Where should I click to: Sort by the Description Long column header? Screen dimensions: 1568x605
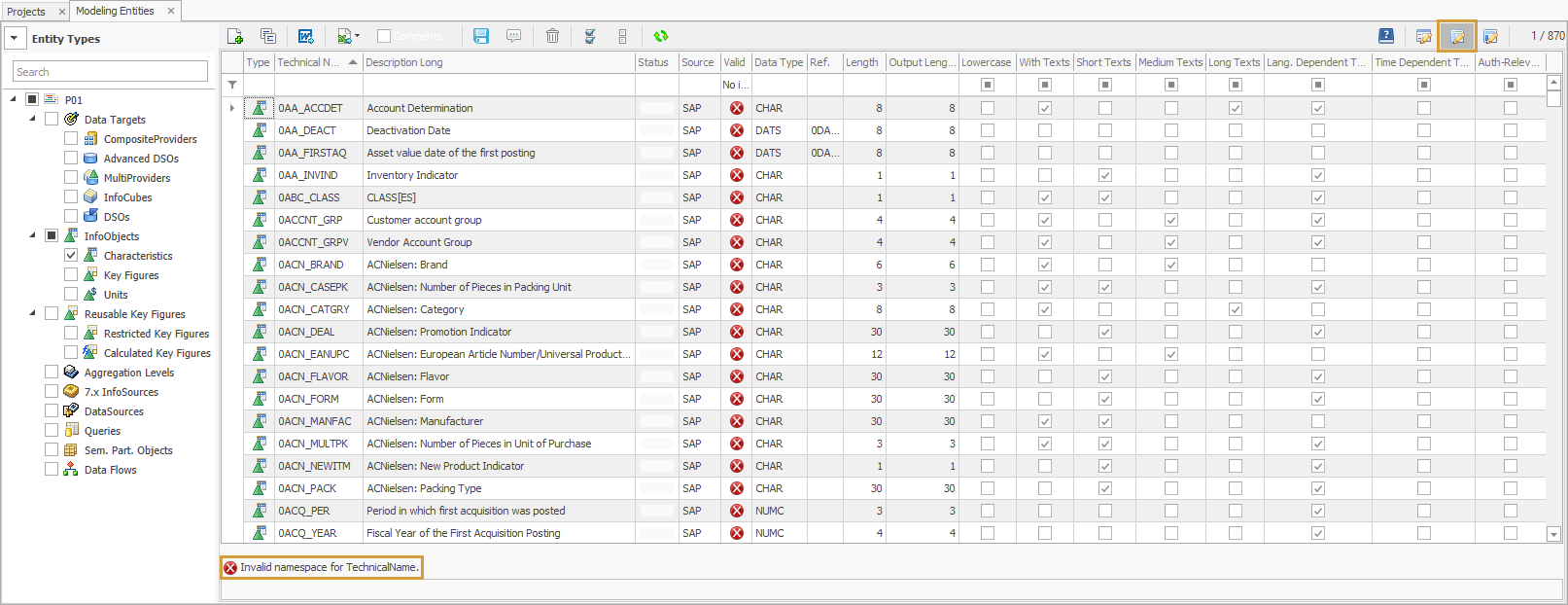[x=498, y=62]
